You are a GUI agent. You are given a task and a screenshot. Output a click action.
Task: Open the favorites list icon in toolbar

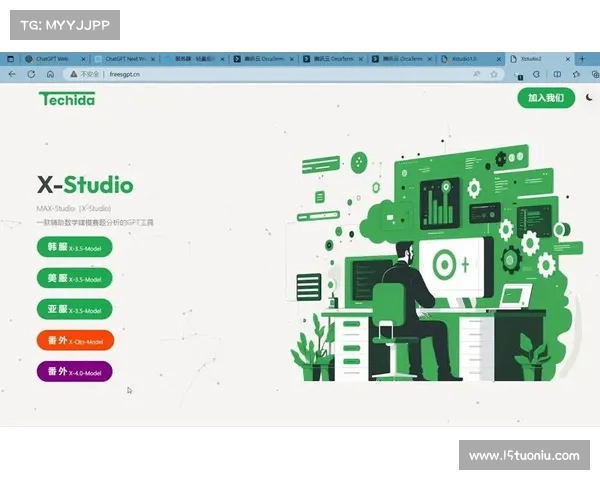click(x=576, y=74)
